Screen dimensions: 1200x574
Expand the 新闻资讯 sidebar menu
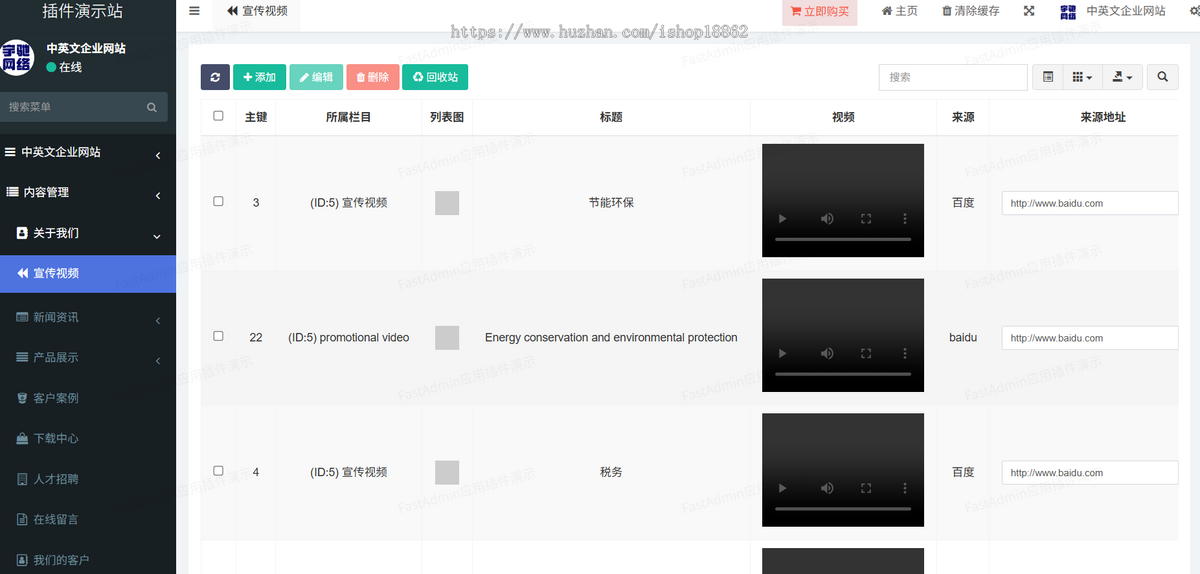(88, 317)
